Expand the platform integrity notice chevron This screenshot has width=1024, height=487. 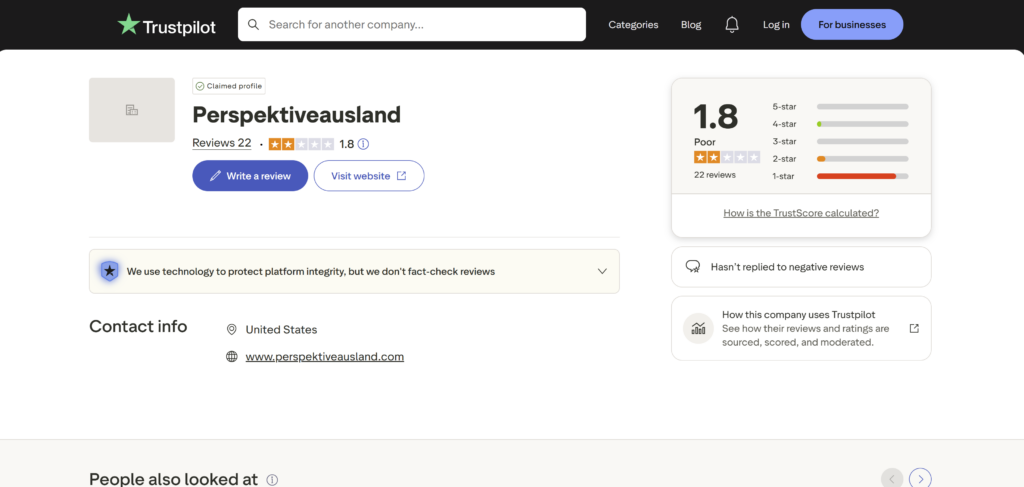pos(602,271)
